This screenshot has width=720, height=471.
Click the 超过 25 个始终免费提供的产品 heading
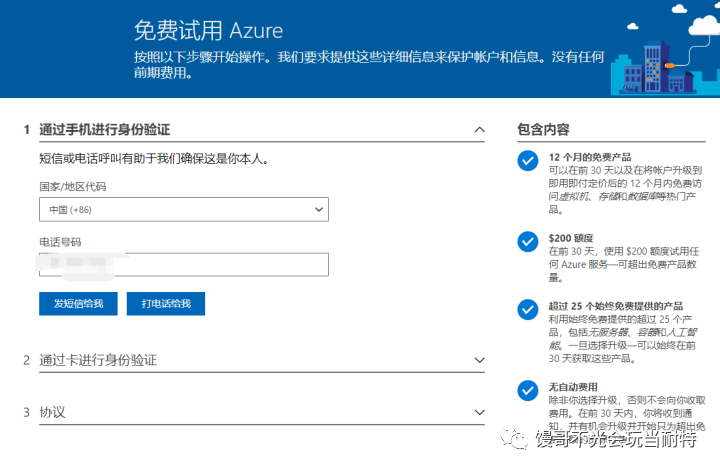(x=615, y=306)
